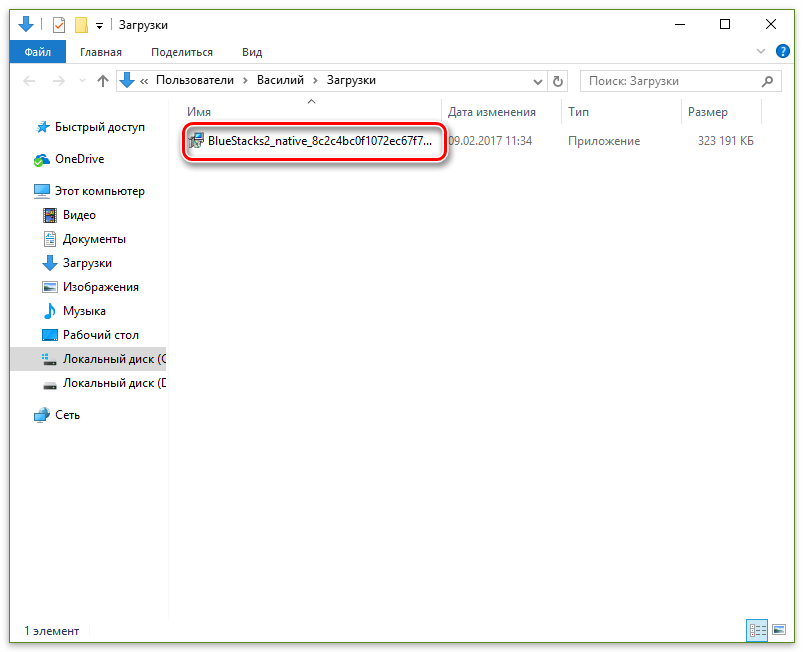Click the New Folder icon in title bar
Screen dimensions: 804x652
point(82,25)
